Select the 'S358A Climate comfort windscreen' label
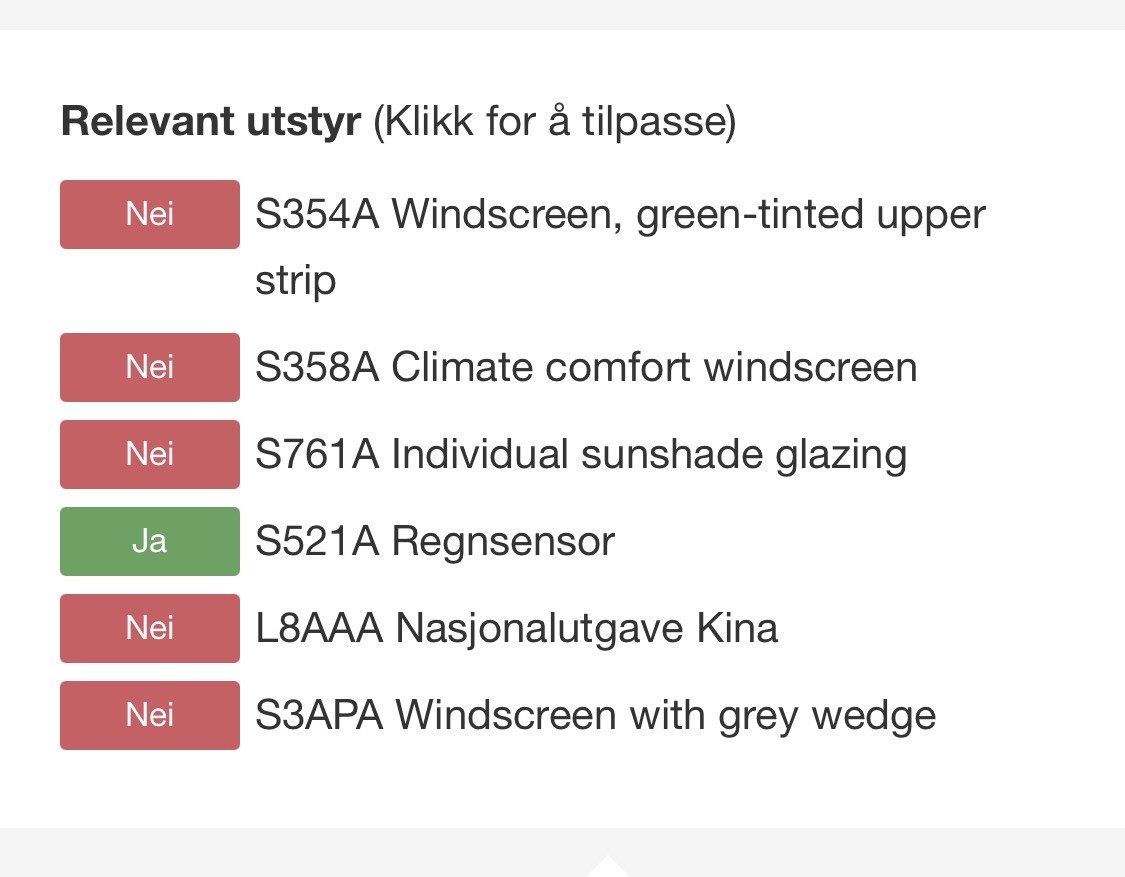1125x877 pixels. (586, 368)
